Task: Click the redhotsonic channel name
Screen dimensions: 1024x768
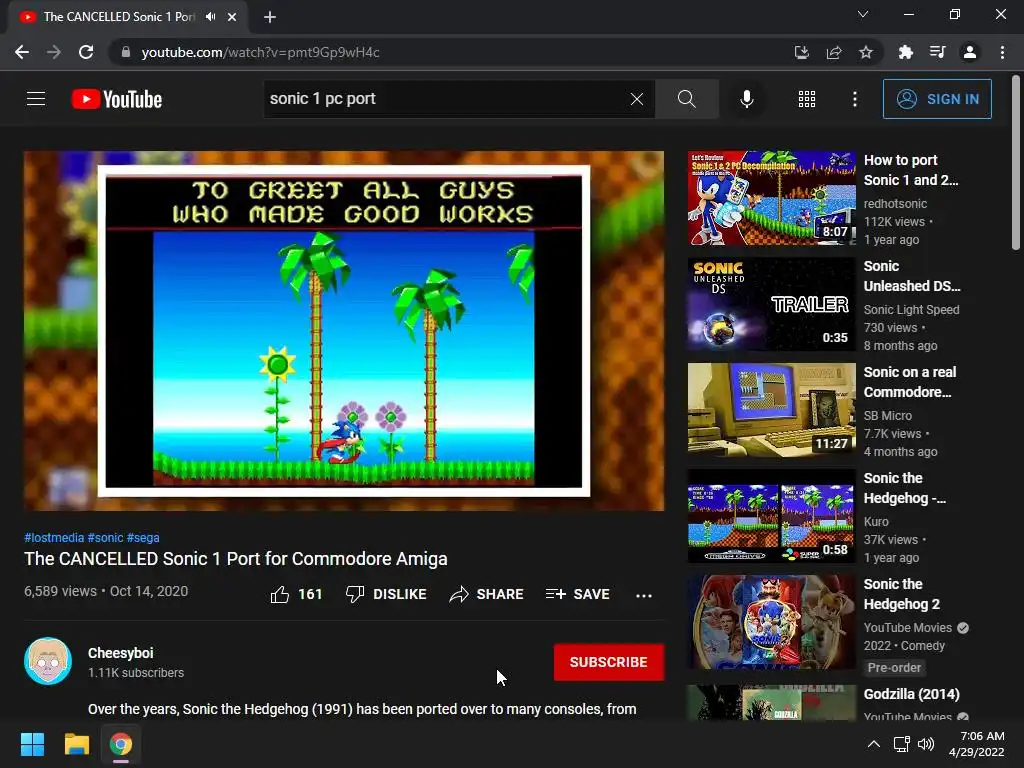Action: point(895,204)
